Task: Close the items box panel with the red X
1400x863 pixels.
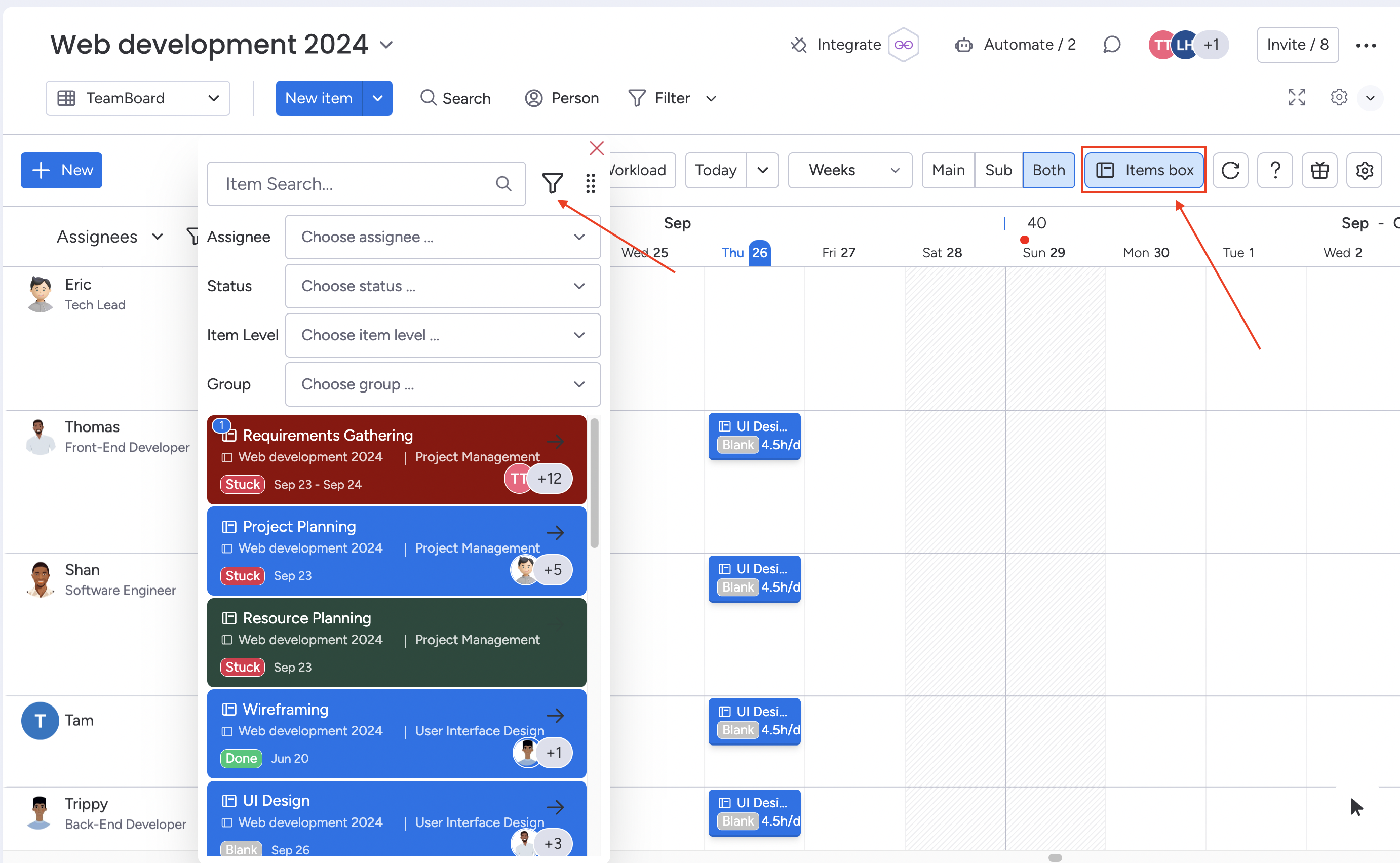Action: [x=596, y=148]
